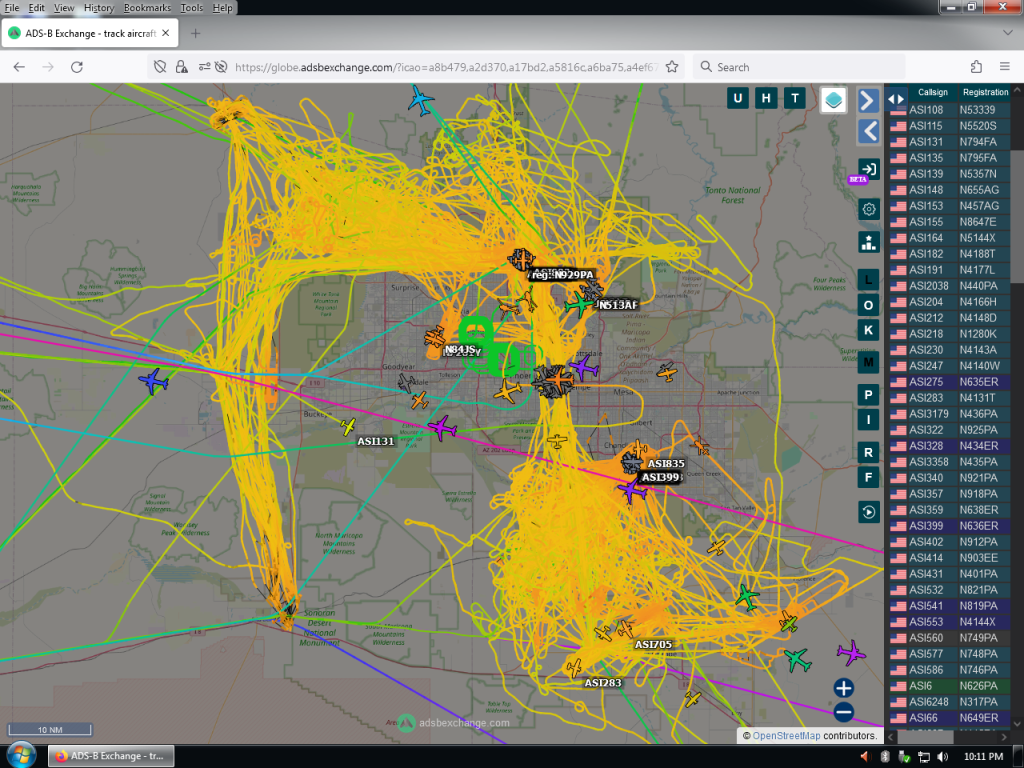Select the light blue aircraft at top of map
The width and height of the screenshot is (1024, 768).
point(421,101)
